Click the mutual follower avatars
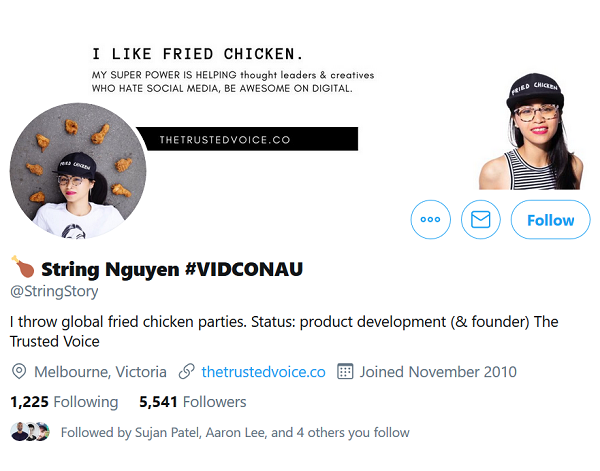 [x=30, y=432]
